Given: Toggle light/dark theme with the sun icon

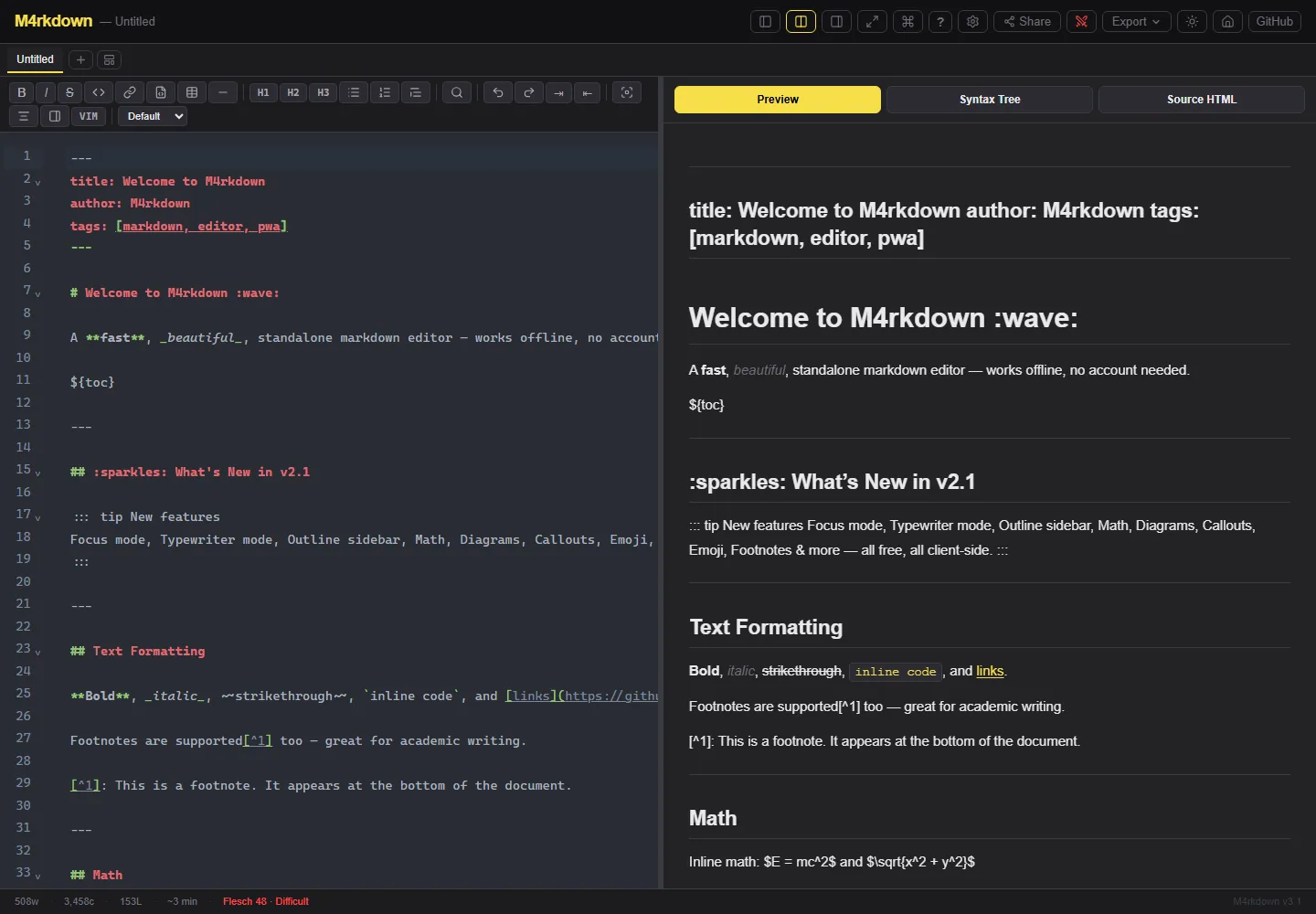Looking at the screenshot, I should [x=1193, y=21].
